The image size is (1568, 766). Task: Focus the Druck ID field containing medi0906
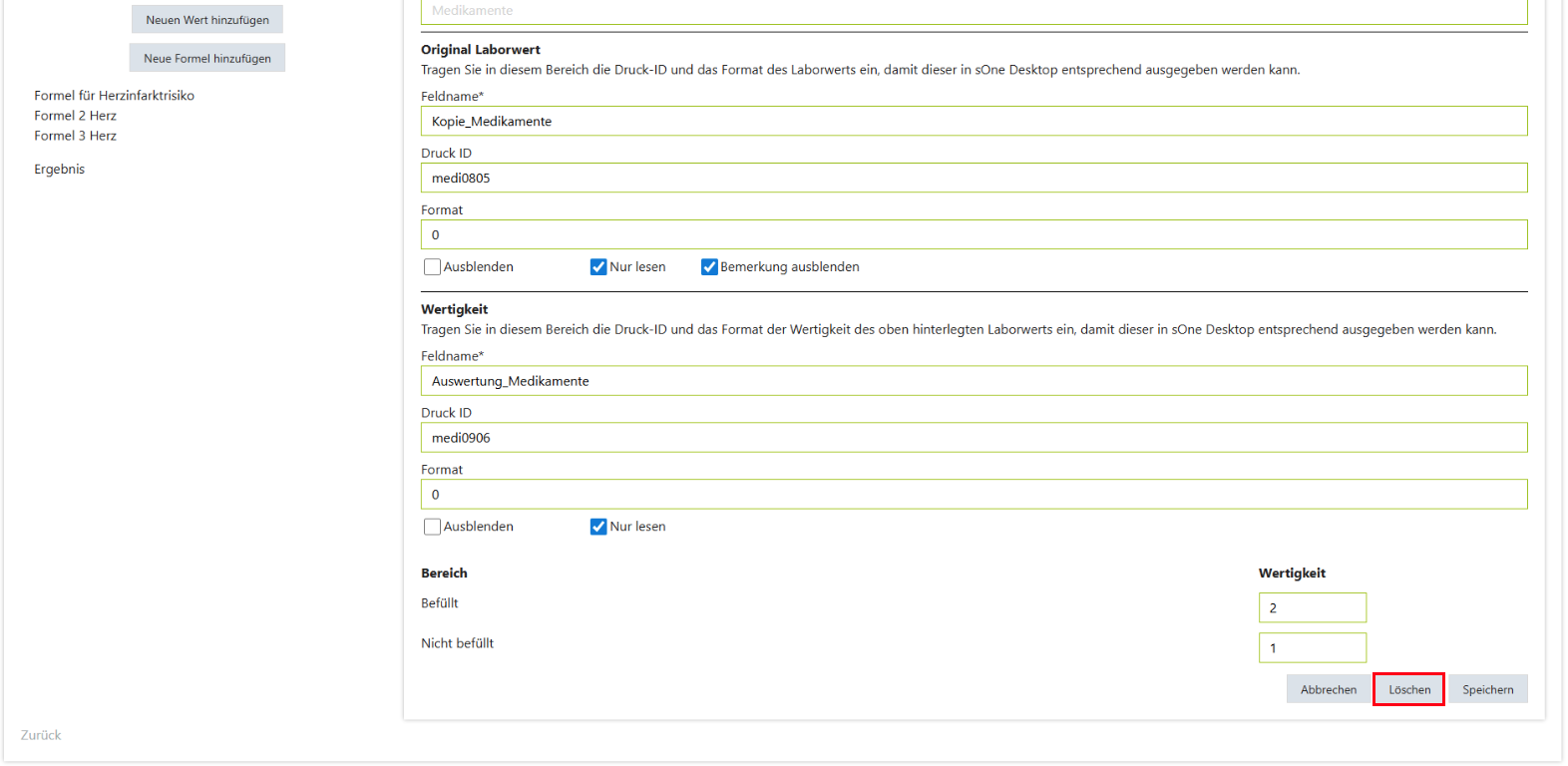974,438
